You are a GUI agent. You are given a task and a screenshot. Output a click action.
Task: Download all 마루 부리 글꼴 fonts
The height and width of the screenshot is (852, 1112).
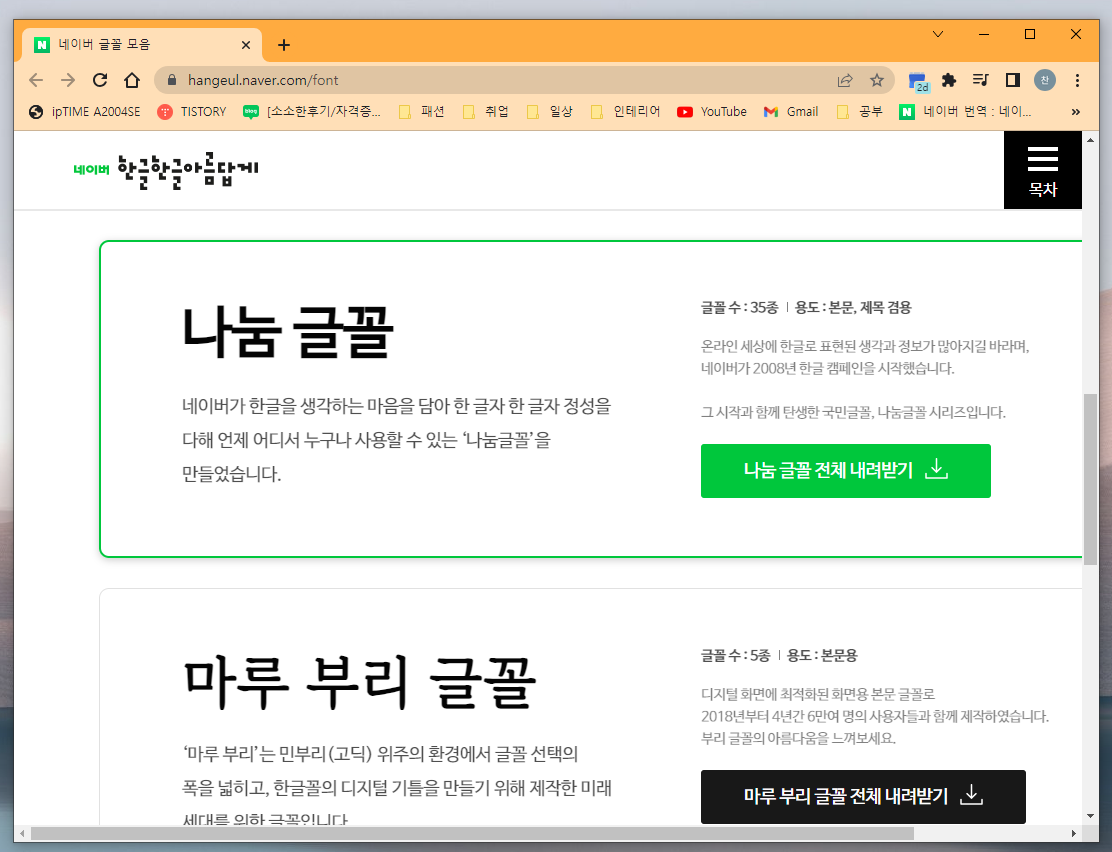(863, 796)
